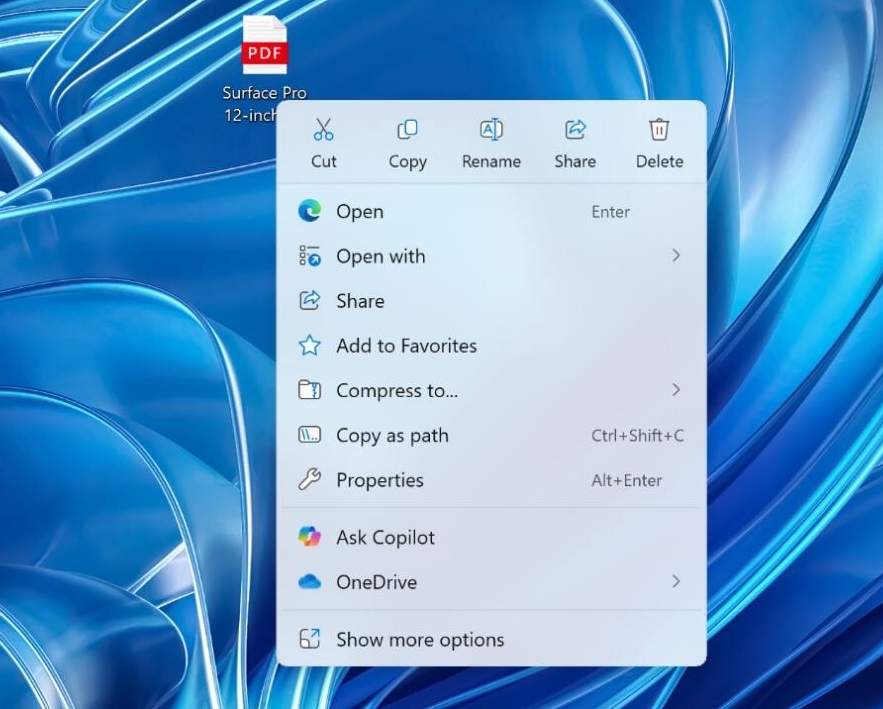Select the PDF file icon on the desktop
Screen dimensions: 883x709
tap(265, 44)
